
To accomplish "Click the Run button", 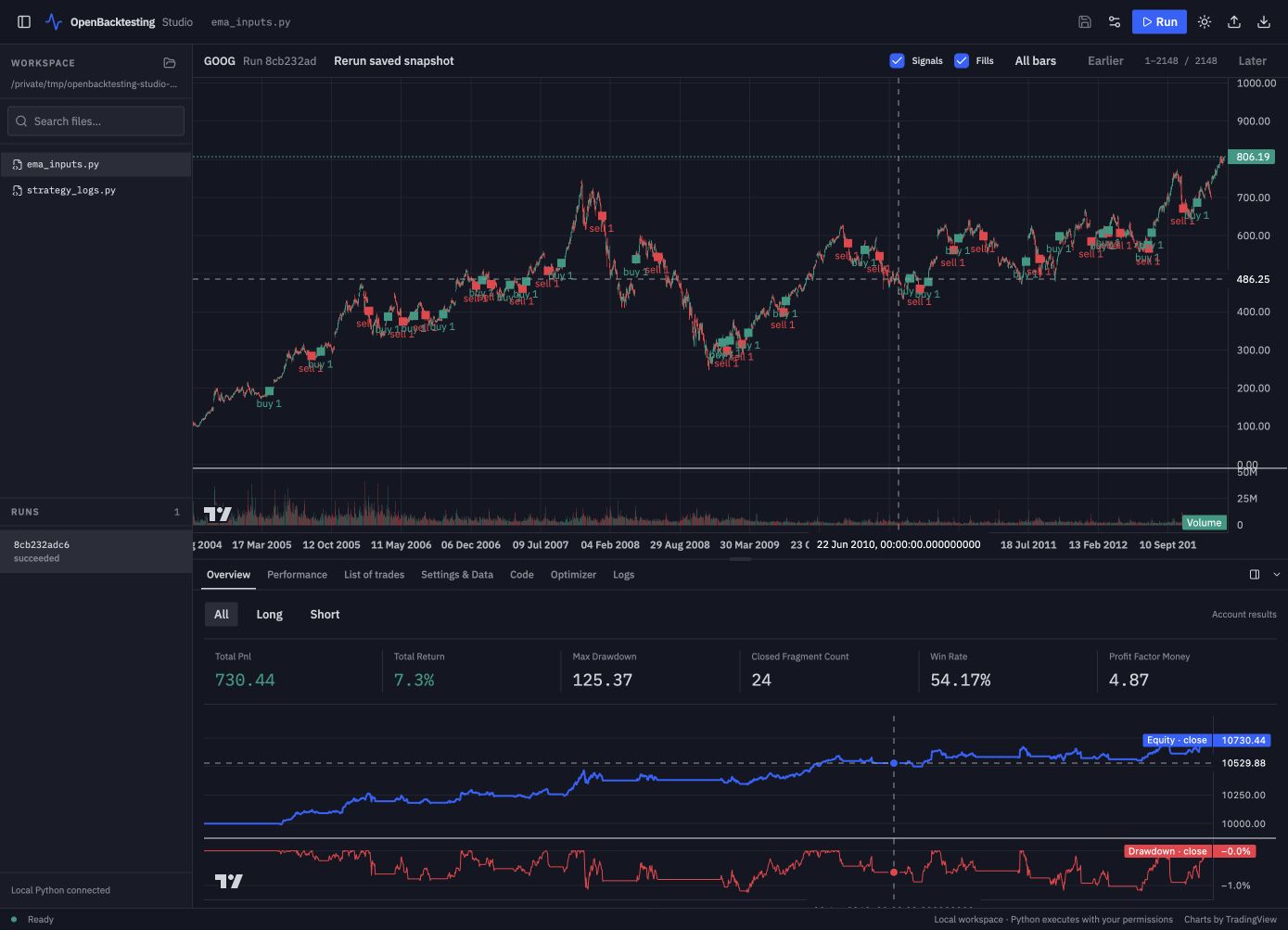I will click(1159, 21).
